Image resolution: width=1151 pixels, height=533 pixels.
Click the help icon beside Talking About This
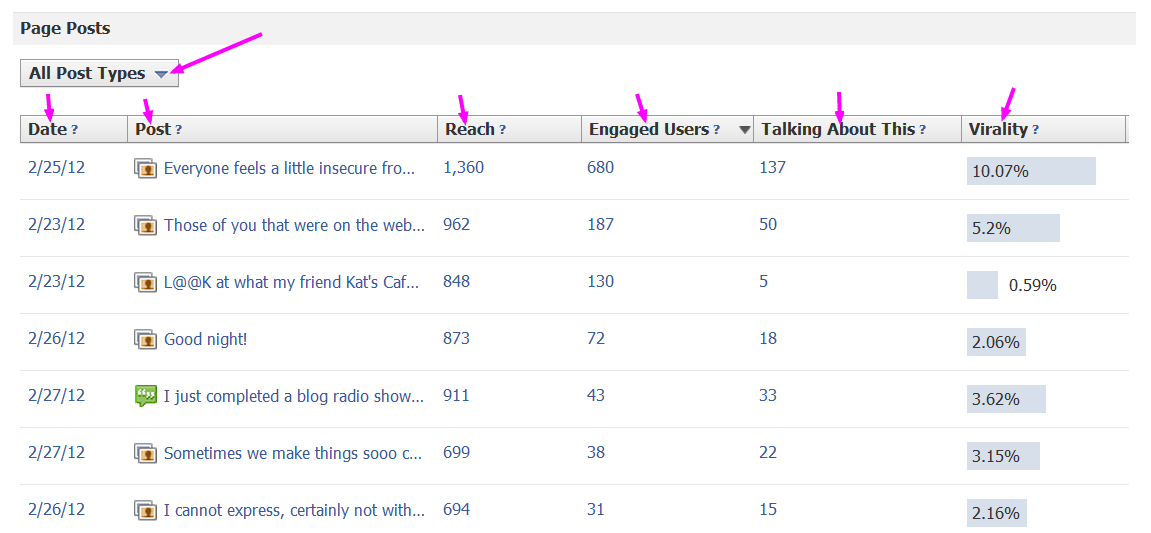coord(923,130)
